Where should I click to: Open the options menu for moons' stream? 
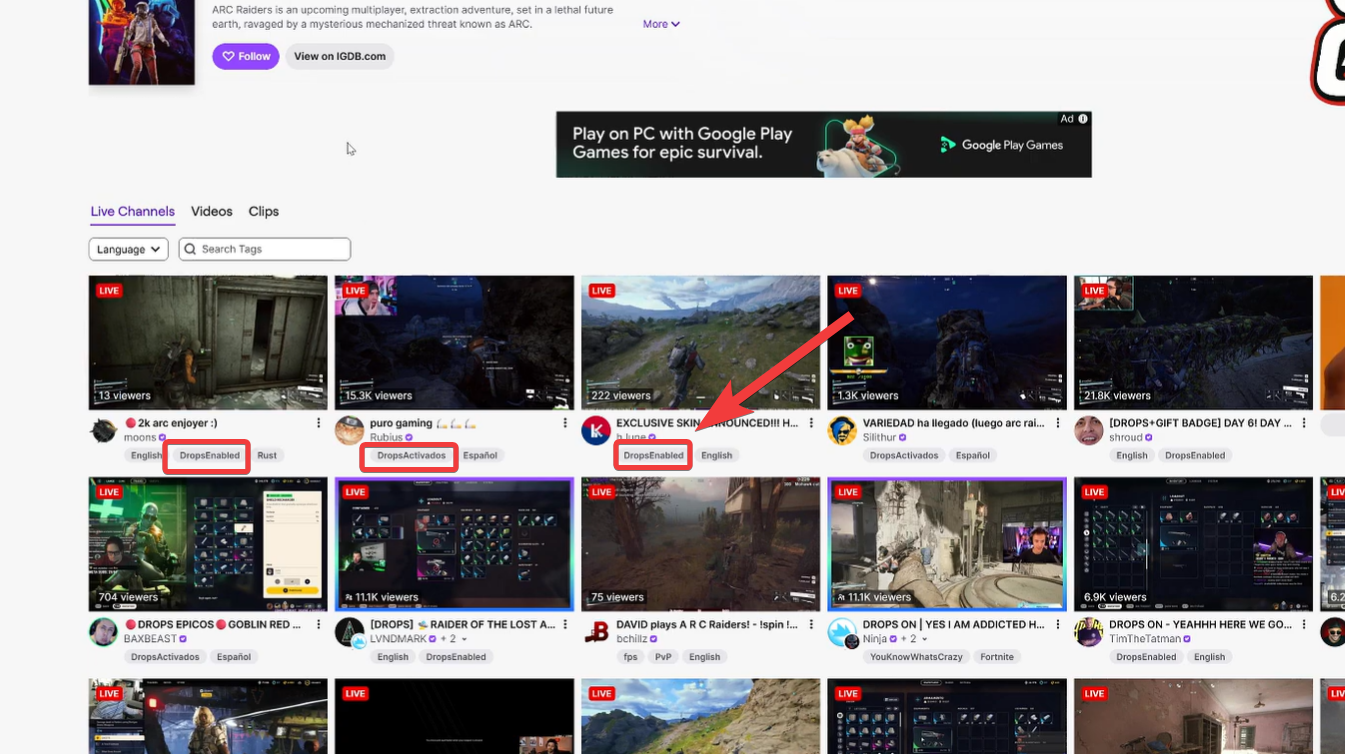(319, 423)
